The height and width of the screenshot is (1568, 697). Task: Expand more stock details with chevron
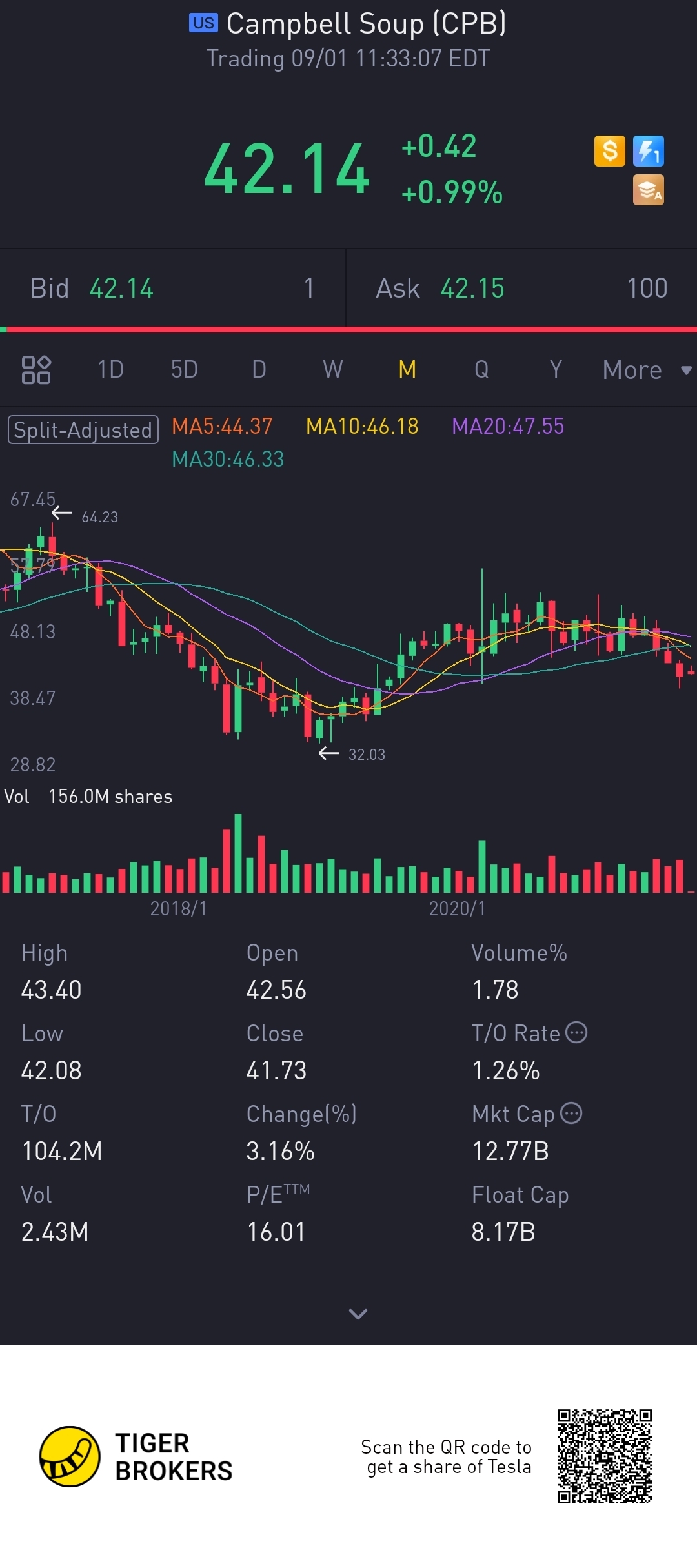358,1314
